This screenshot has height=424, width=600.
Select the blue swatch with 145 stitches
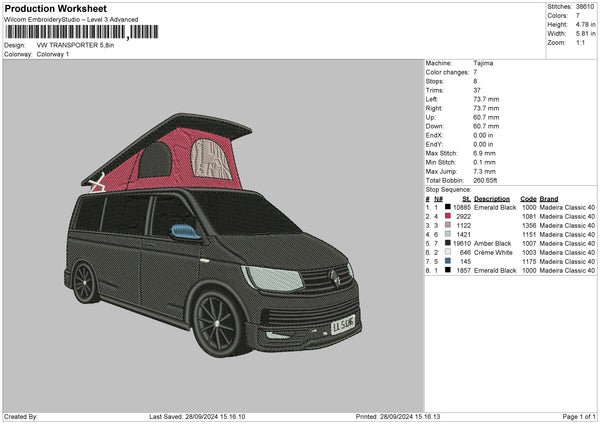446,261
